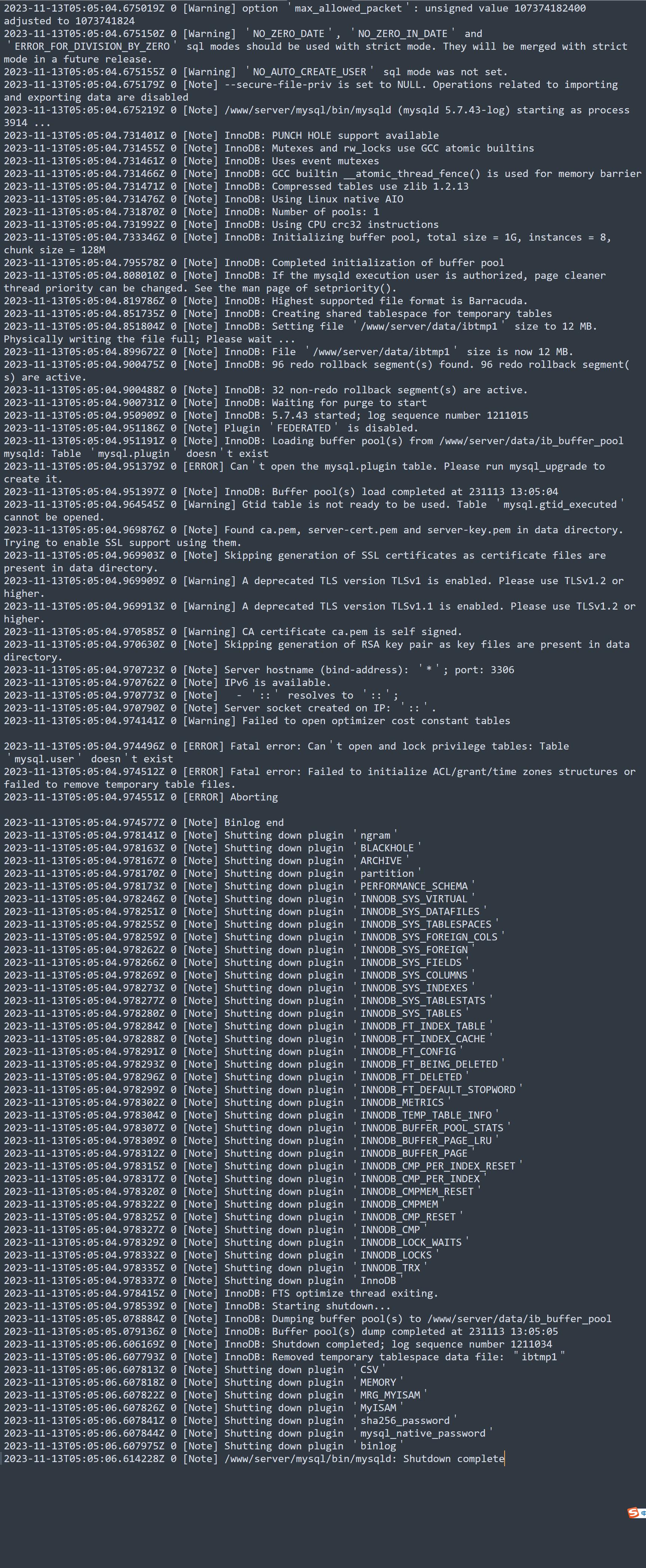
Task: Click 'Shutting down plugin PERFORMANCE_SCHEMA' line
Action: click(x=239, y=886)
